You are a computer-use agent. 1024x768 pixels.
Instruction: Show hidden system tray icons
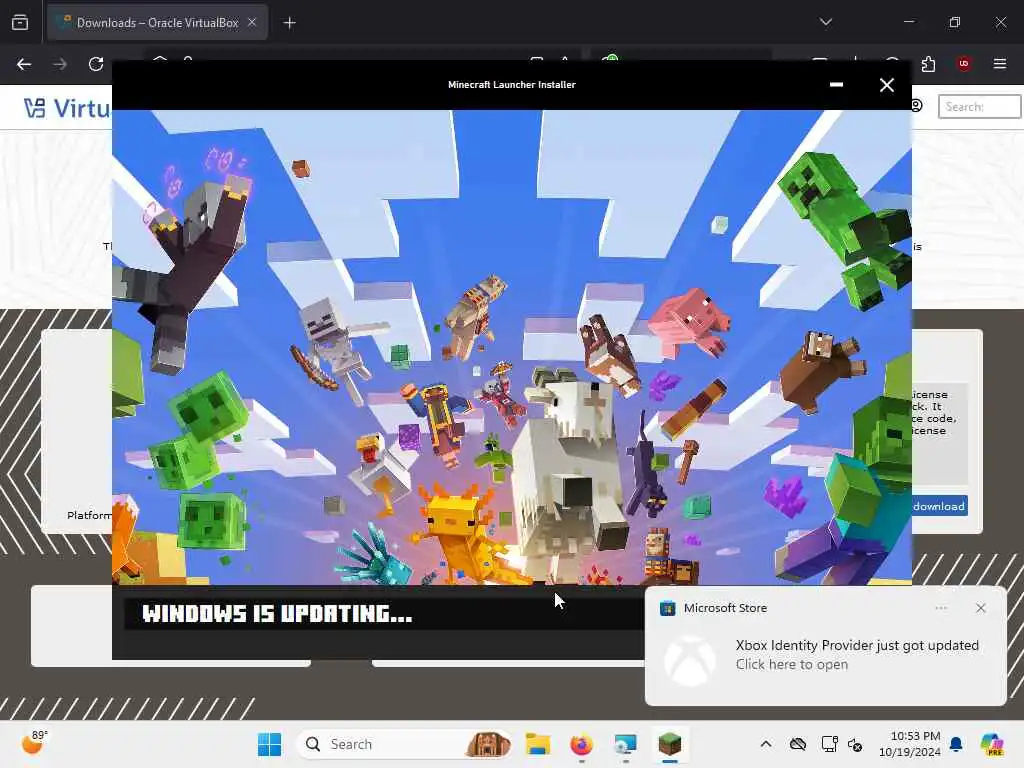tap(766, 744)
